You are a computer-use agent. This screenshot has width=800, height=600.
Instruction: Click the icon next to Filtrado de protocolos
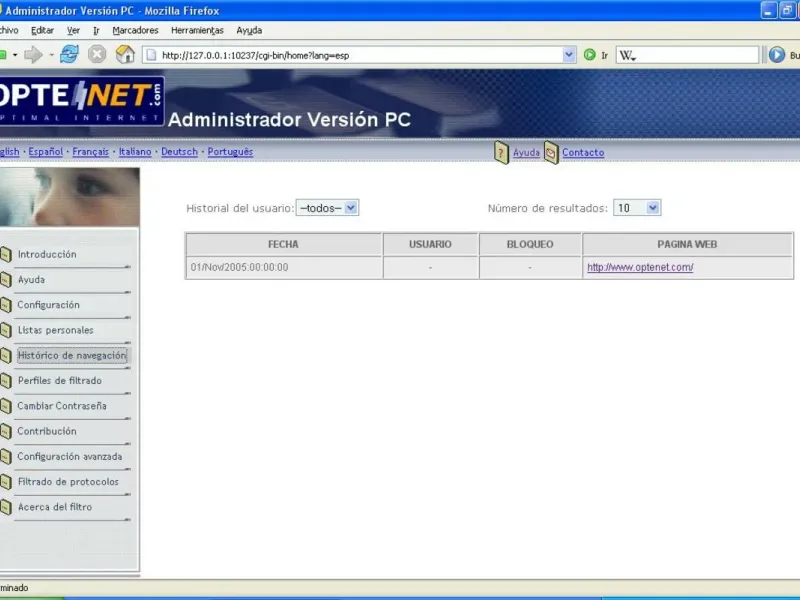[x=6, y=482]
